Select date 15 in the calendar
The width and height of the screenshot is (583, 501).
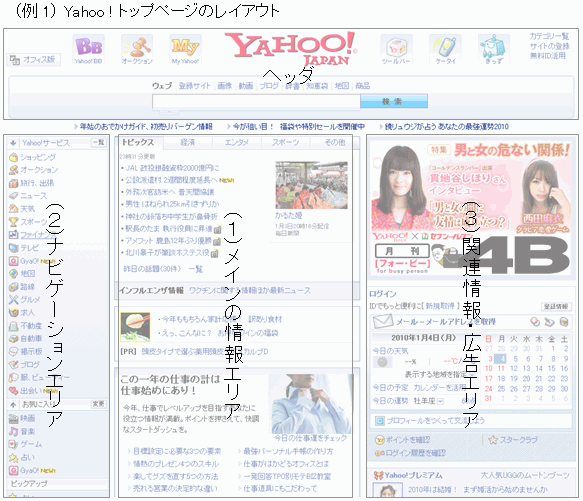click(x=552, y=369)
